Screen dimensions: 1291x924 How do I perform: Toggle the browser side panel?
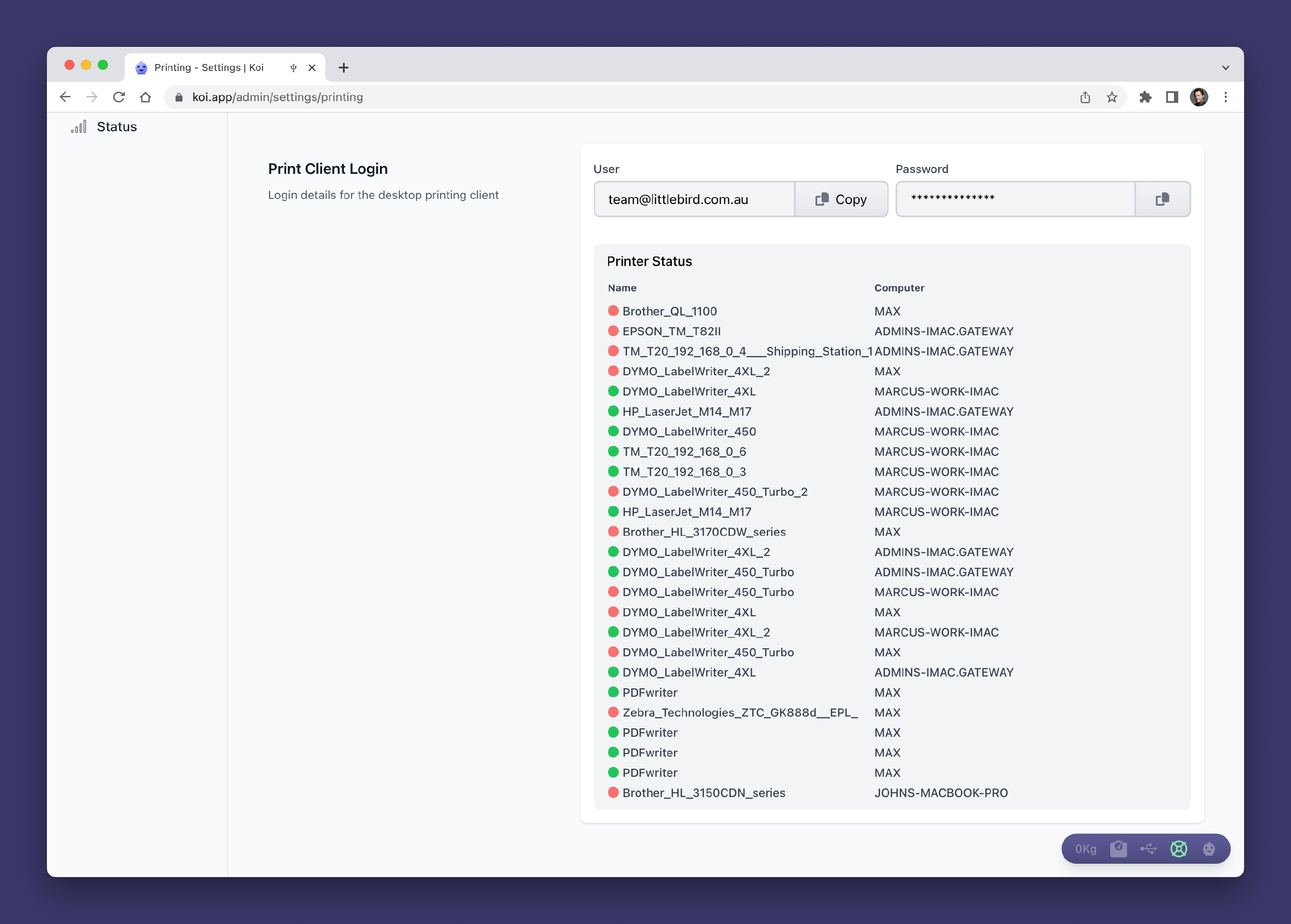[1171, 97]
